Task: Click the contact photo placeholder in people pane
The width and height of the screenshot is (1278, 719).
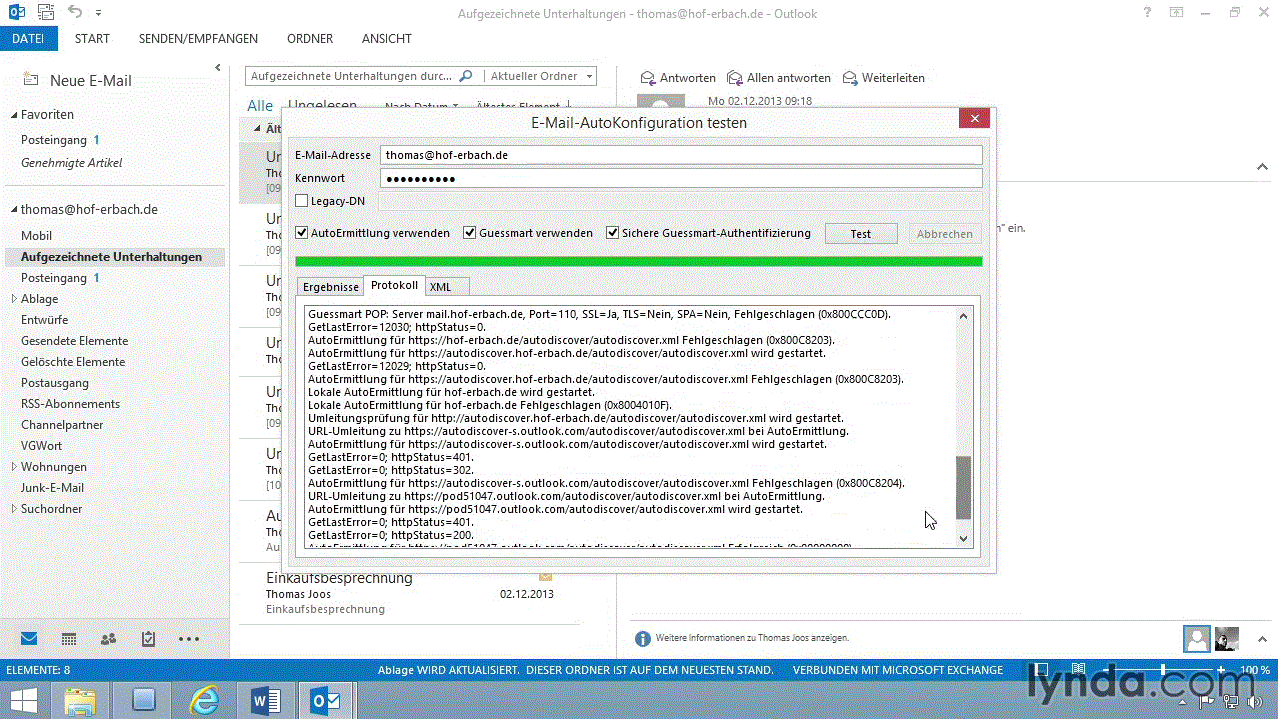Action: [1196, 638]
